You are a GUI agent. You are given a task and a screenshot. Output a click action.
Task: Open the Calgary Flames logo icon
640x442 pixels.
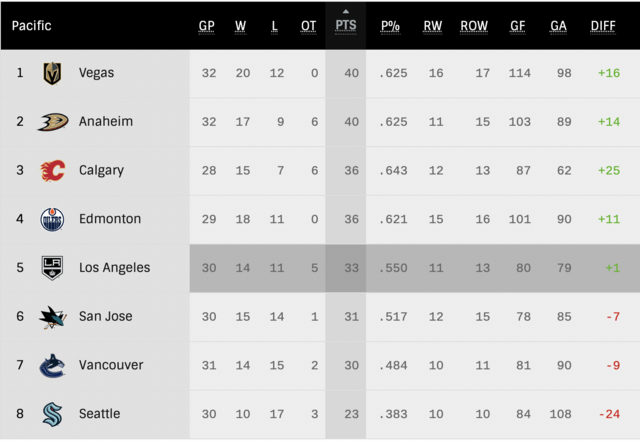(53, 170)
